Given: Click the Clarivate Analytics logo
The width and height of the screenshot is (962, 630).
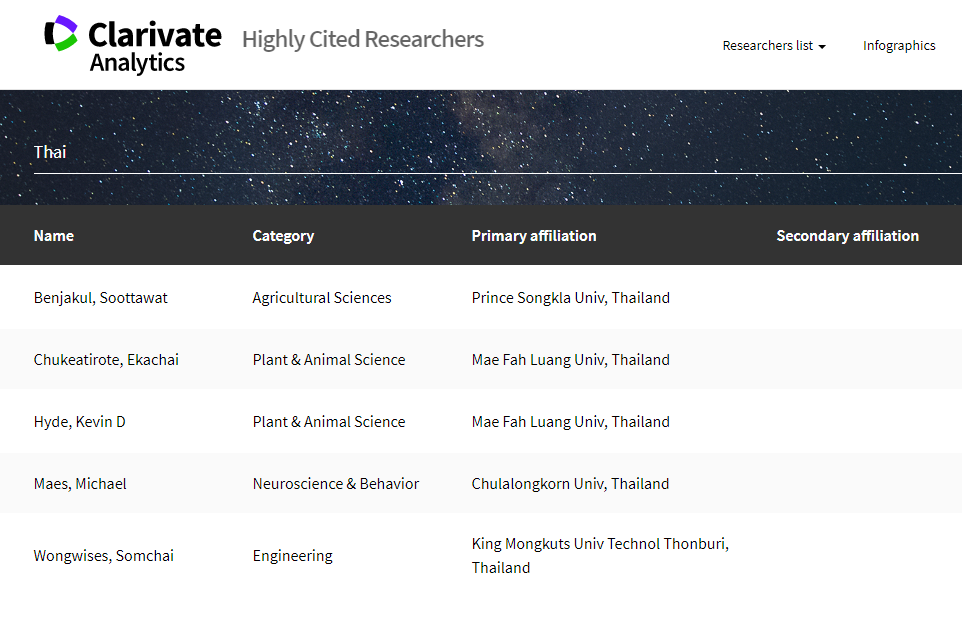Looking at the screenshot, I should 133,45.
